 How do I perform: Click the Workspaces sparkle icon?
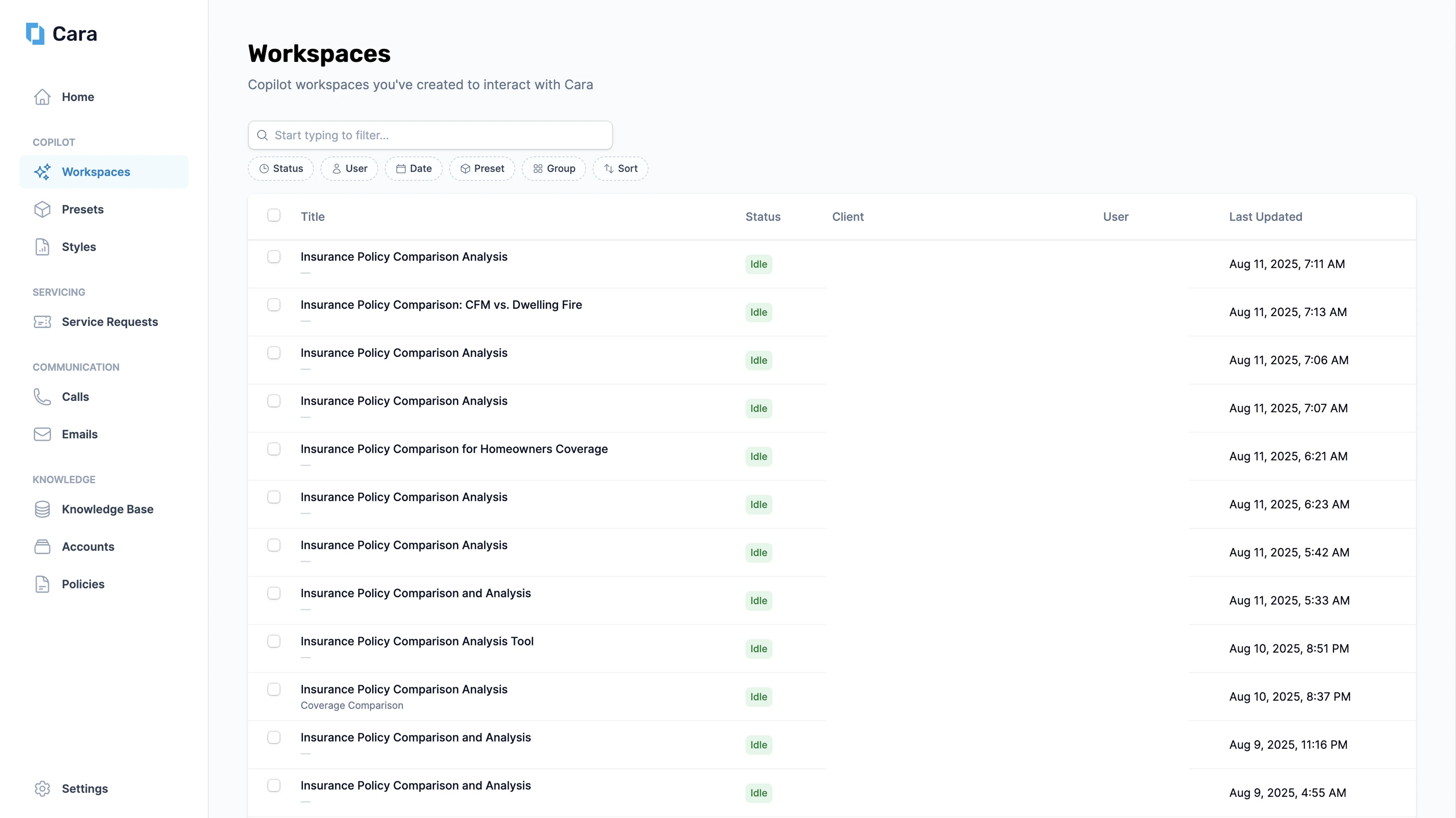click(42, 172)
